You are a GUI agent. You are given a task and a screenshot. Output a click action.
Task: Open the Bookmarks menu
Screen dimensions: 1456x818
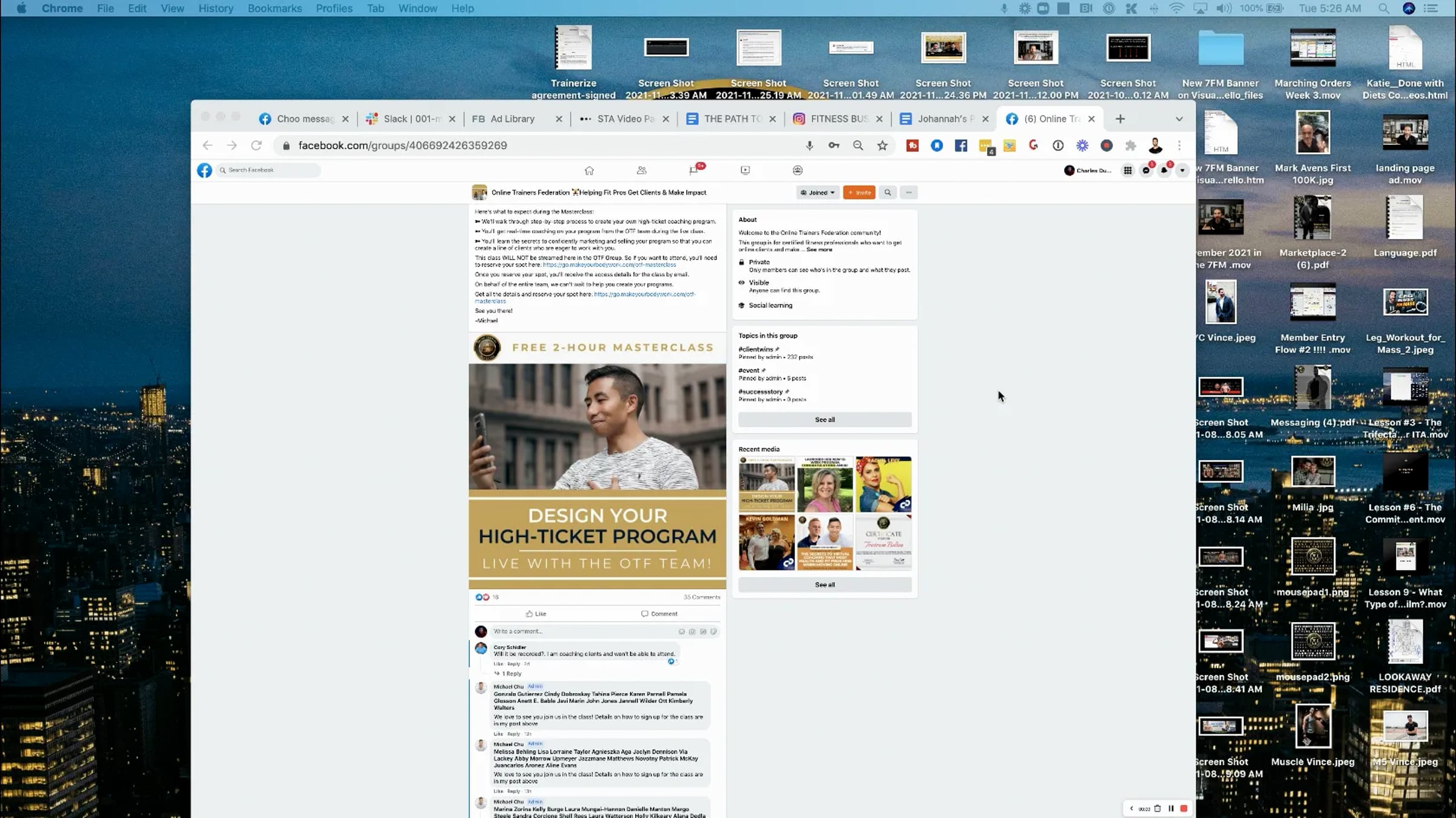274,8
